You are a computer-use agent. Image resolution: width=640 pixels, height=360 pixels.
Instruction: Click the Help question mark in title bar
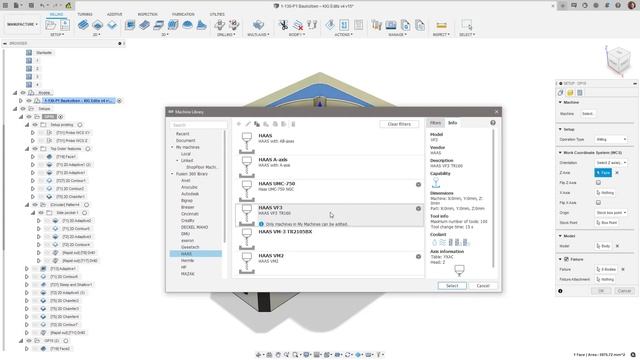[x=618, y=5]
